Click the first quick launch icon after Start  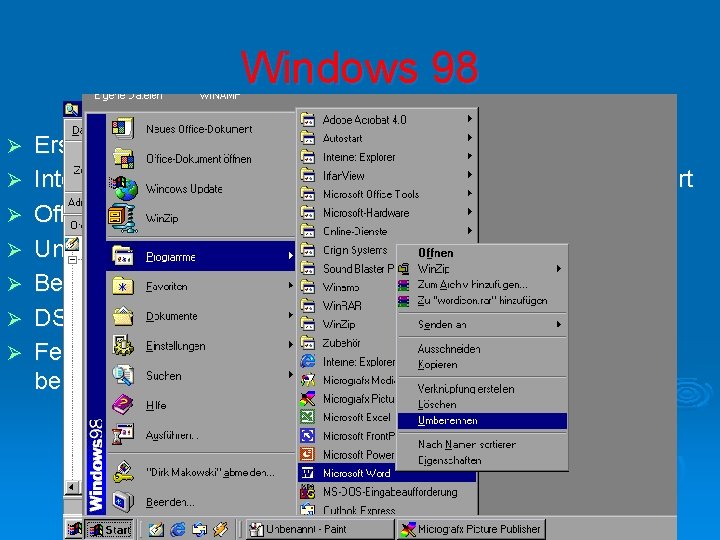(156, 529)
